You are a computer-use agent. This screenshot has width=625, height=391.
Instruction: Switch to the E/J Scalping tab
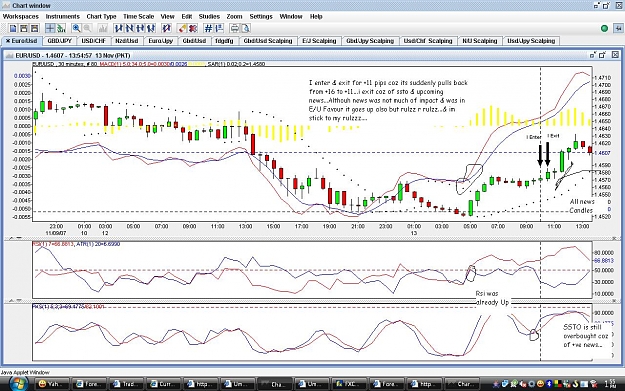click(319, 41)
